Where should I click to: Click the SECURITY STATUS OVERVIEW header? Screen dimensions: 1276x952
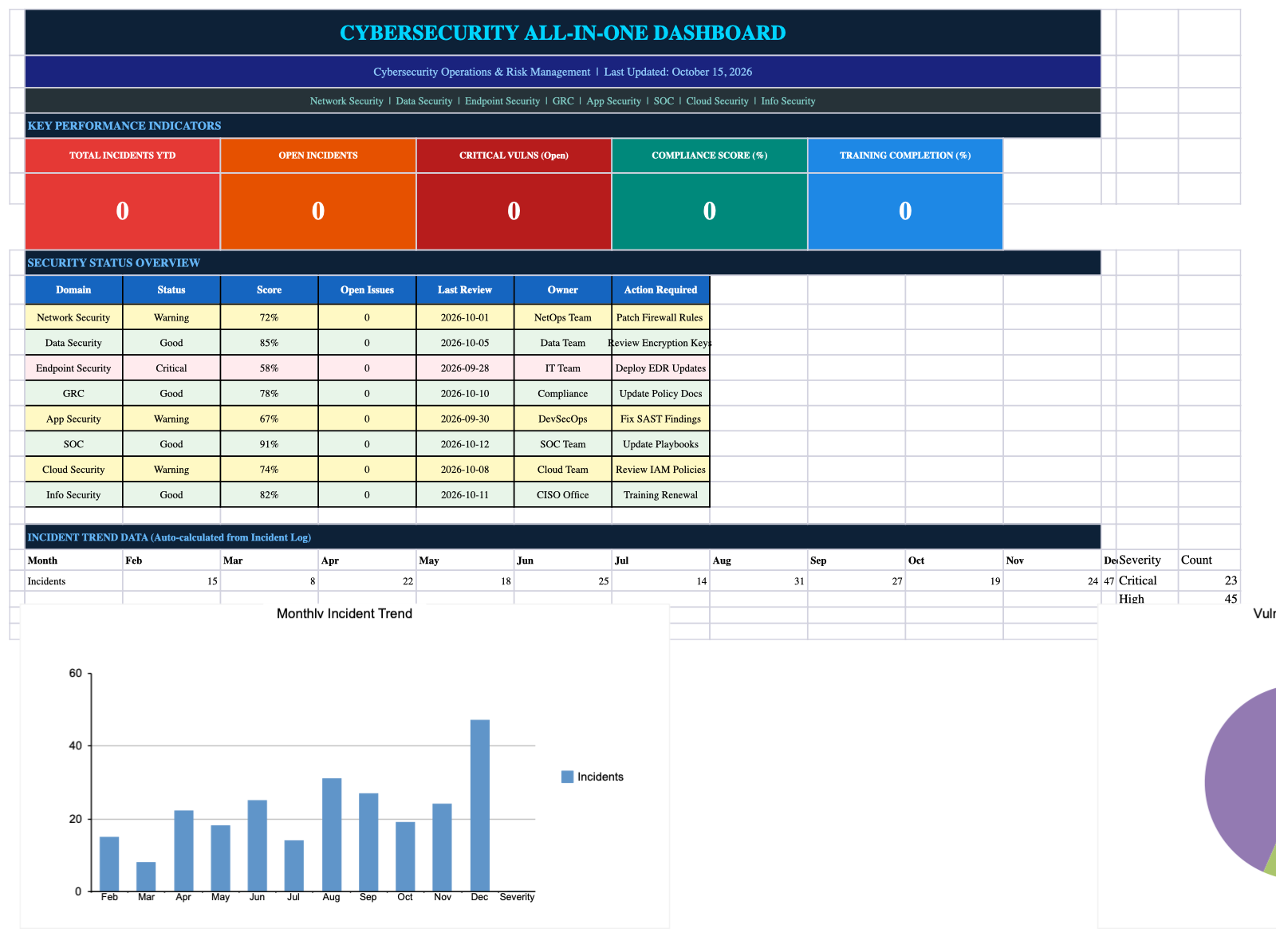(x=562, y=263)
